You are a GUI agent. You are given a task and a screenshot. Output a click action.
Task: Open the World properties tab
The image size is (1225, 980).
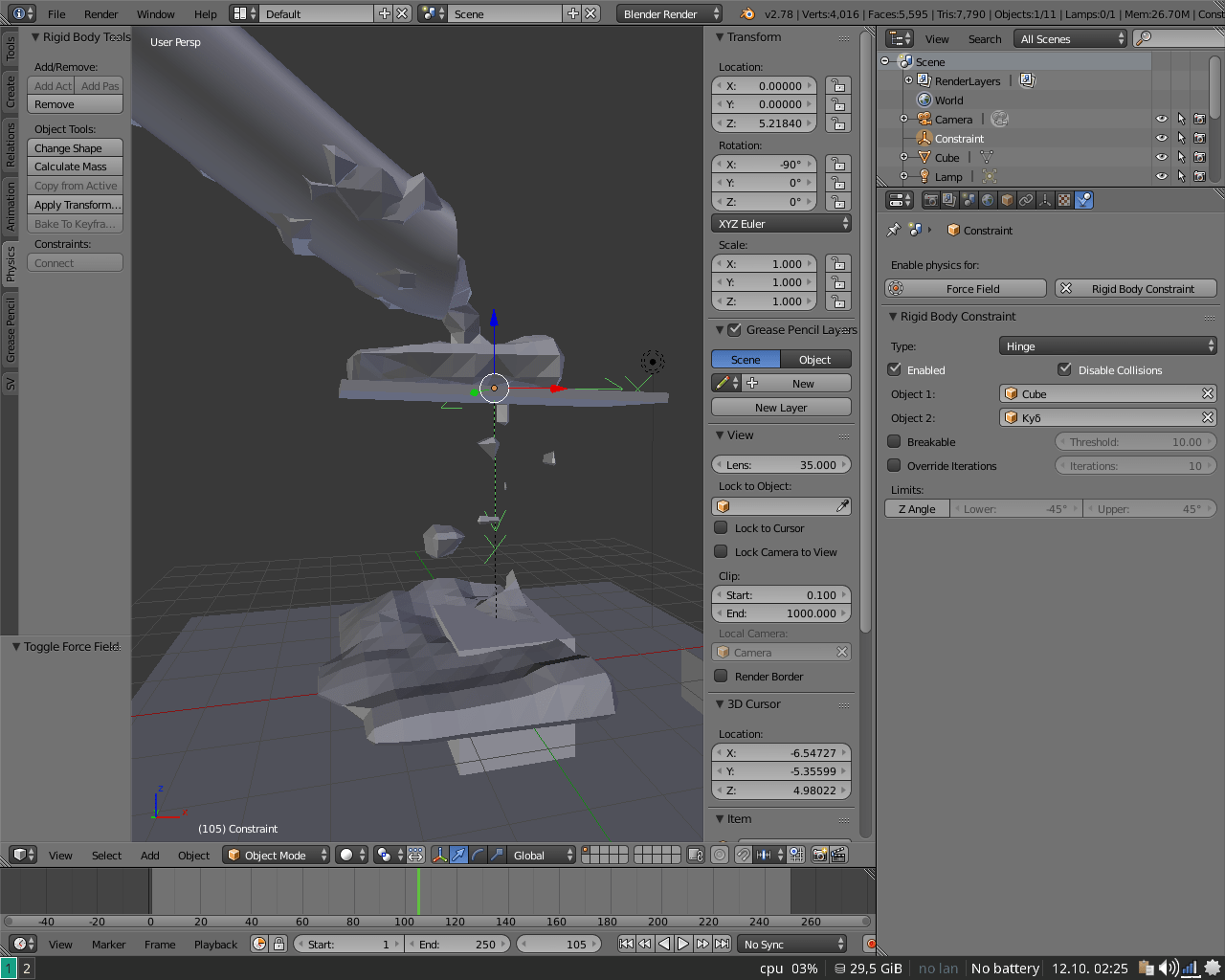point(988,200)
